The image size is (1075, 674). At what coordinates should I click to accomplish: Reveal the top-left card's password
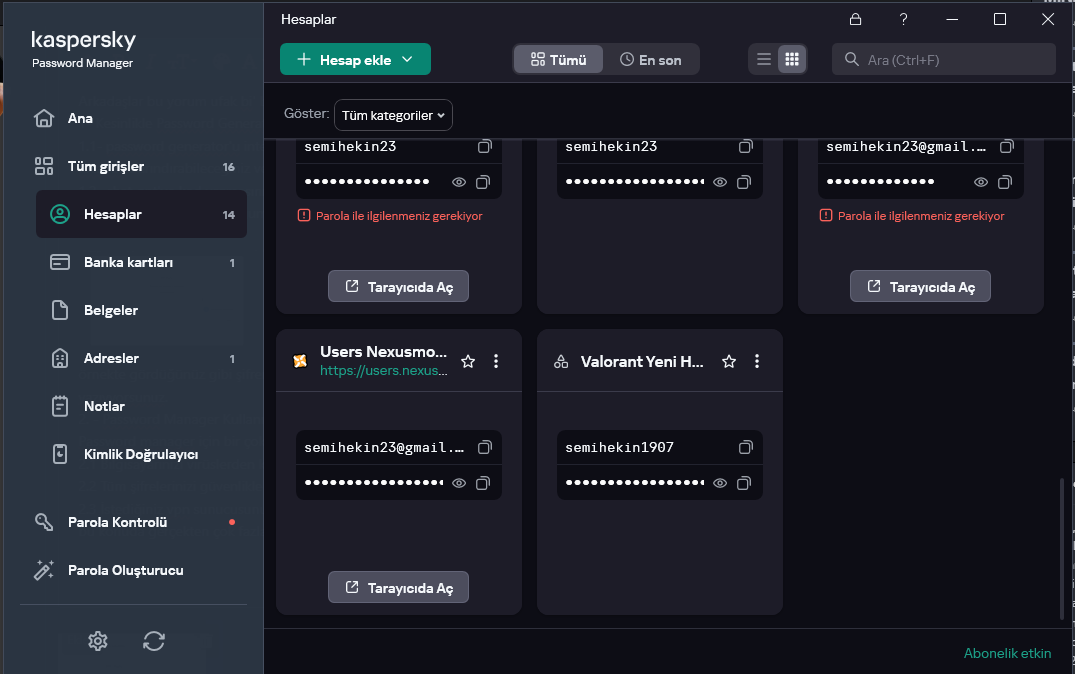(459, 182)
